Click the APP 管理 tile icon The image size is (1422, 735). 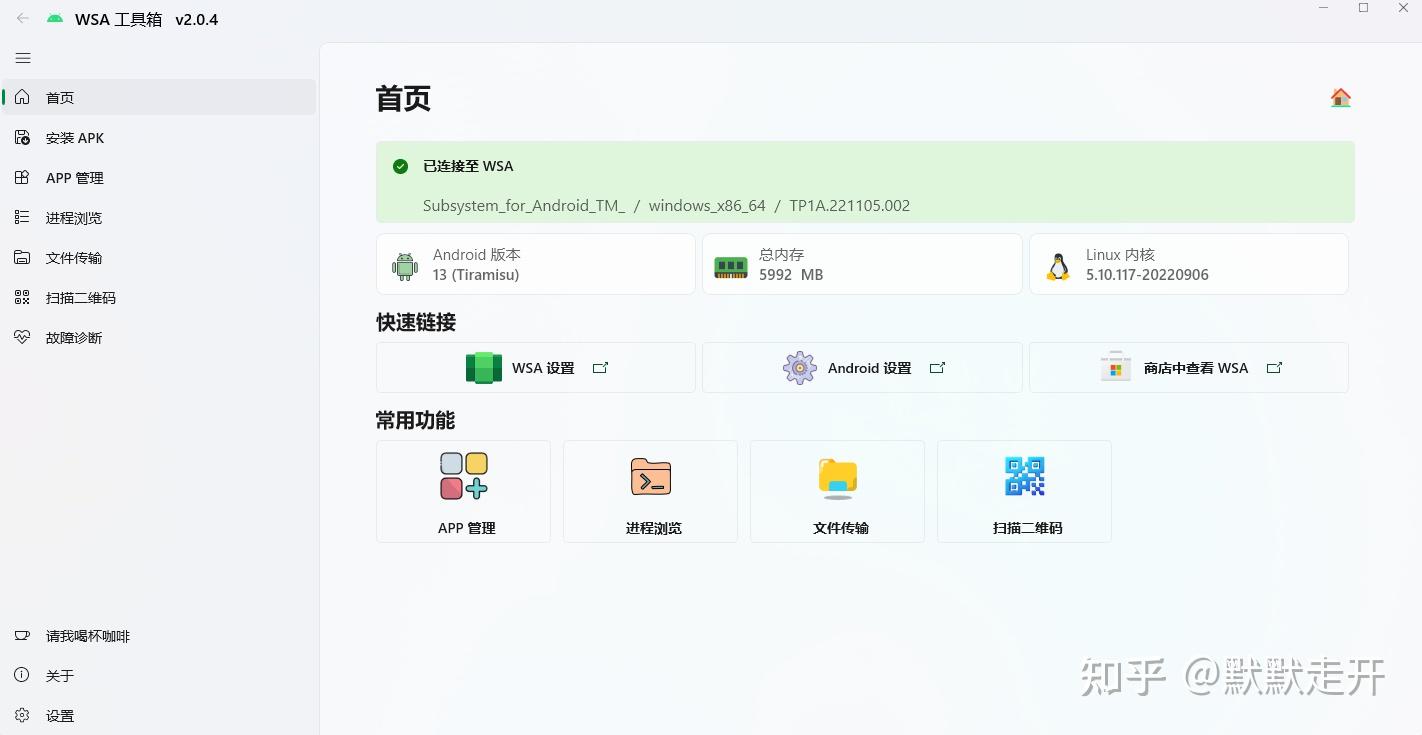click(x=464, y=476)
